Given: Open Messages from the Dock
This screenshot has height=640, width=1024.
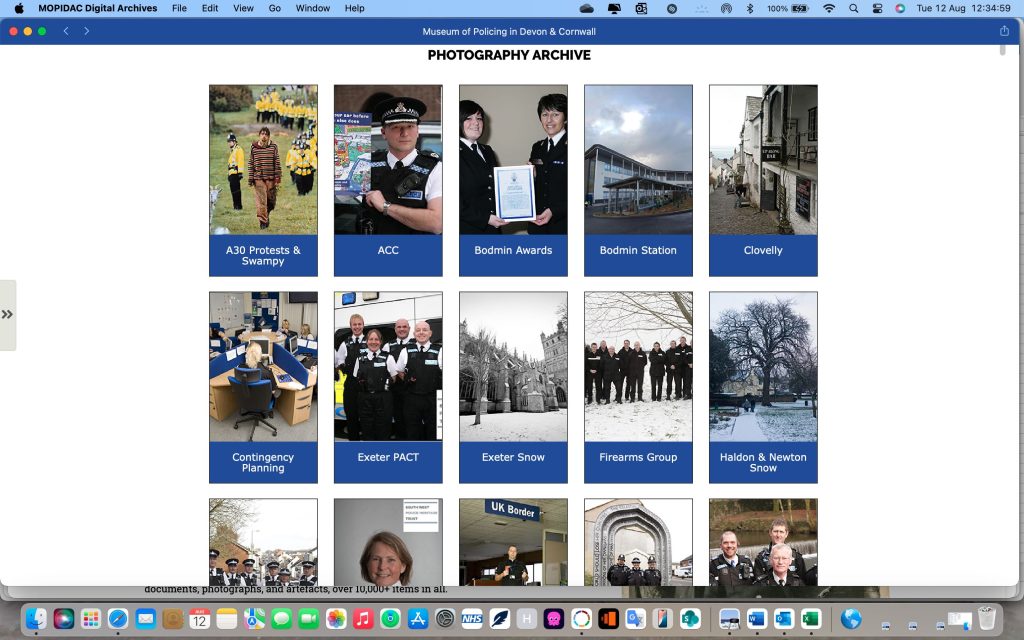Looking at the screenshot, I should tap(281, 618).
